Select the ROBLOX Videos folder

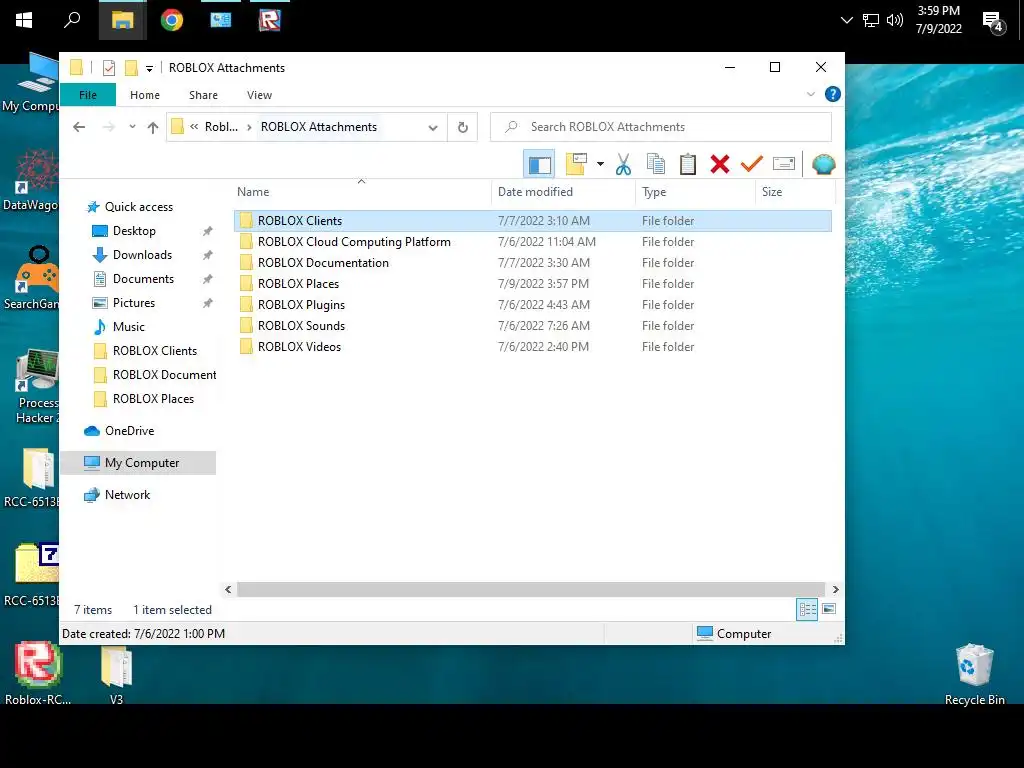coord(532,346)
